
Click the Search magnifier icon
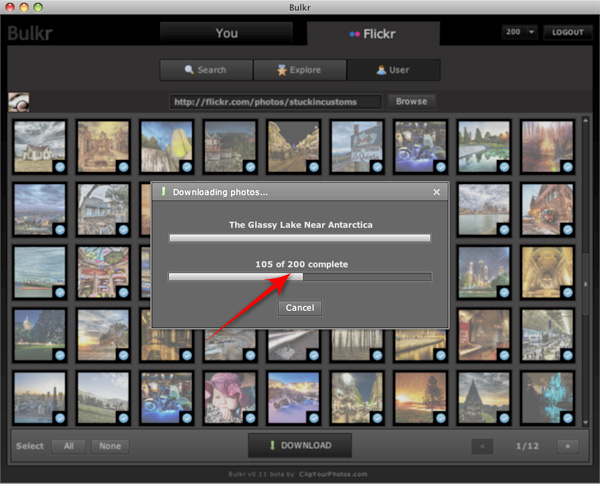pyautogui.click(x=189, y=70)
